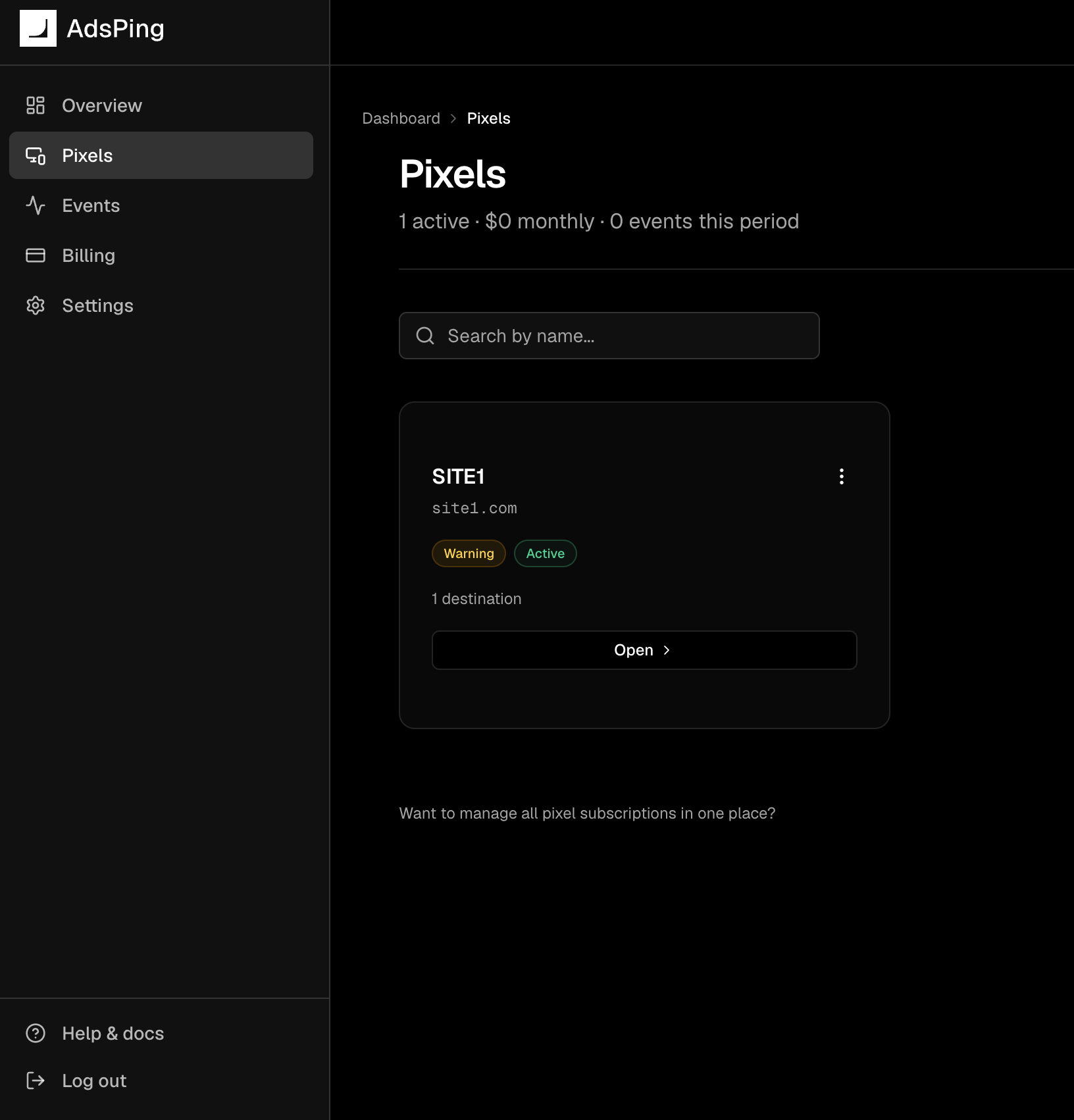Click the breadcrumb chevron separator

[x=453, y=118]
